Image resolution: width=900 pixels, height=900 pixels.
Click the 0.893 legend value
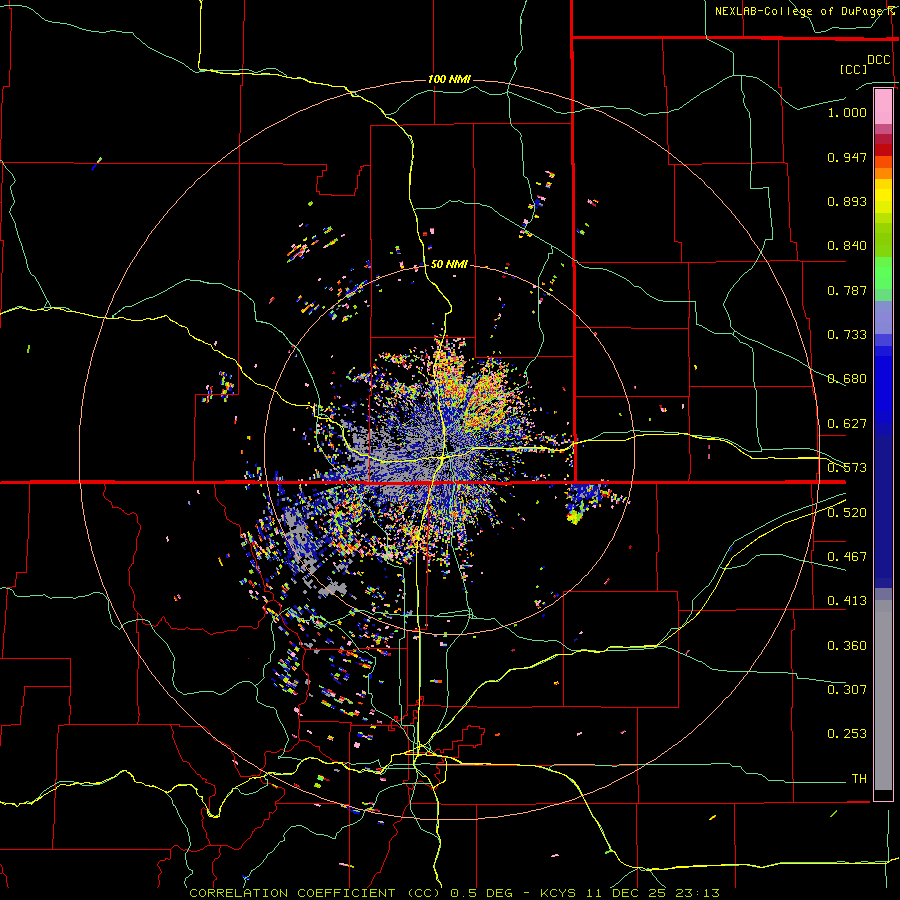847,201
